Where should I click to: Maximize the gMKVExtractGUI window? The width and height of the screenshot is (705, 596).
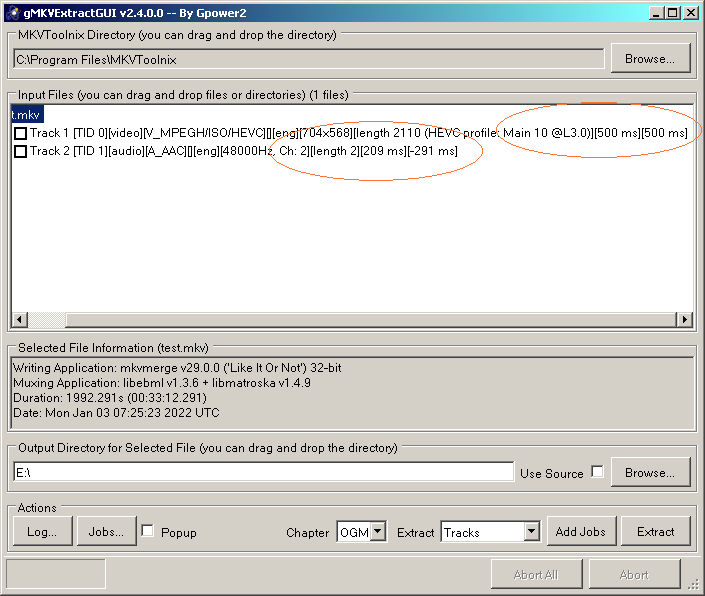[x=673, y=13]
